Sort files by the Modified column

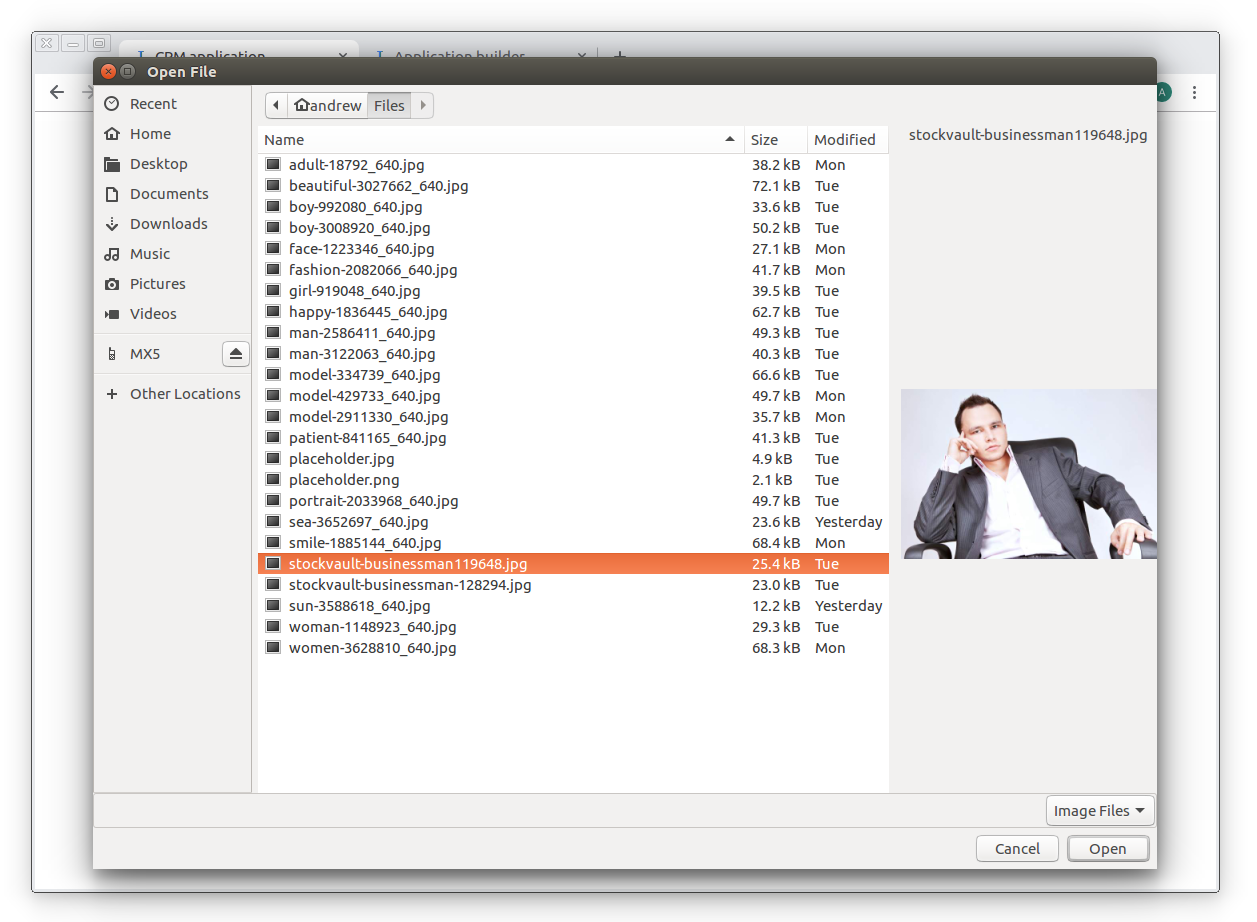tap(845, 140)
